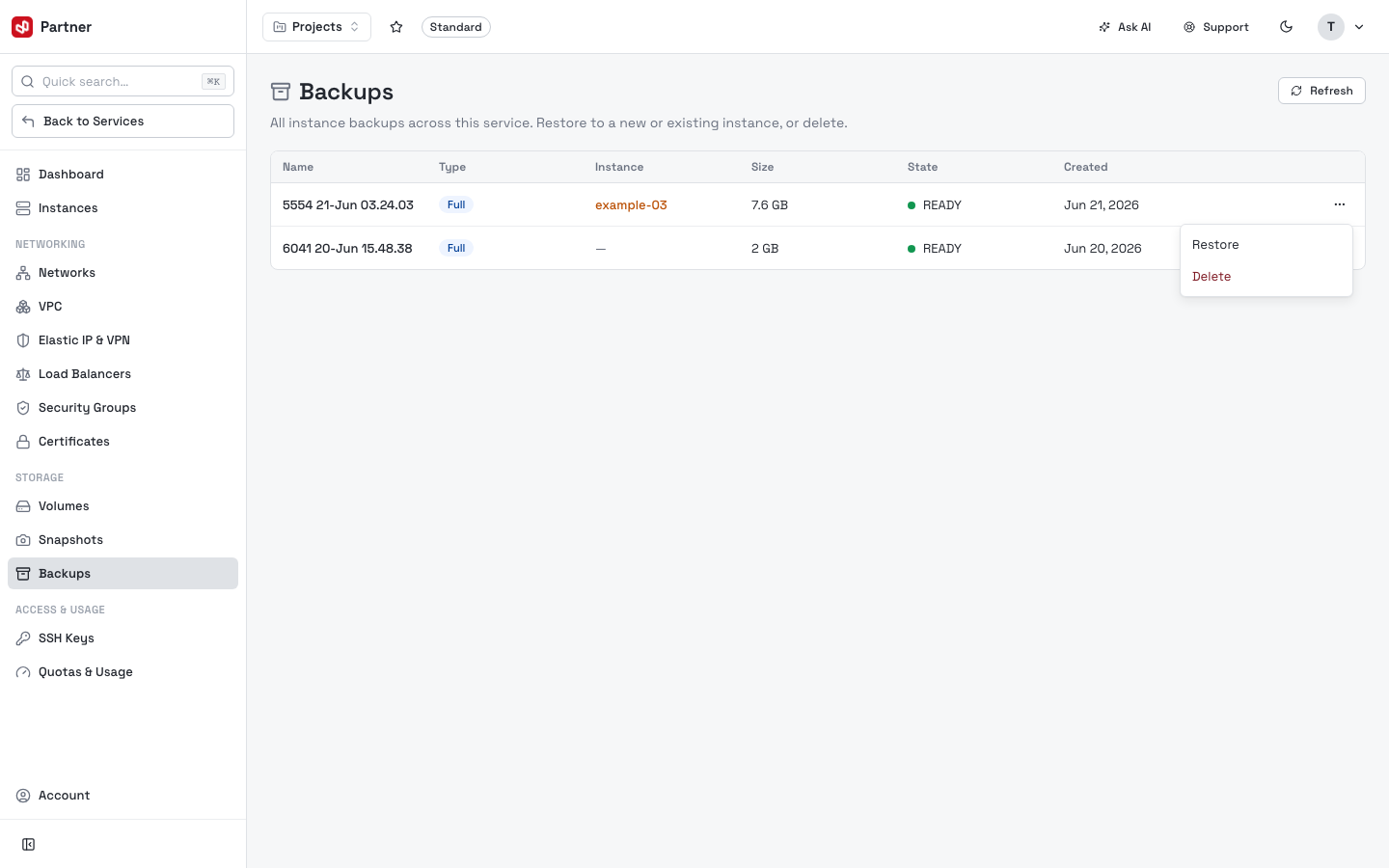The height and width of the screenshot is (868, 1389).
Task: Click the Elastic IP & VPN shield icon
Action: [x=23, y=340]
